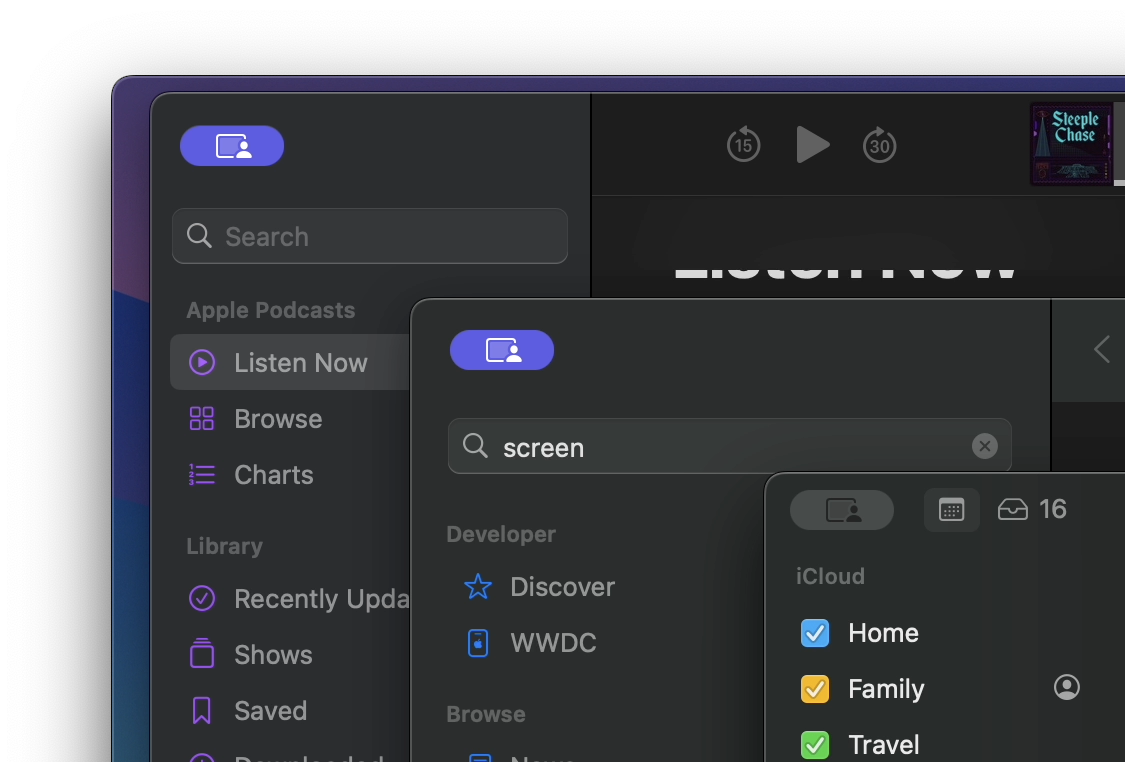
Task: Uncheck the Family calendar
Action: point(814,689)
